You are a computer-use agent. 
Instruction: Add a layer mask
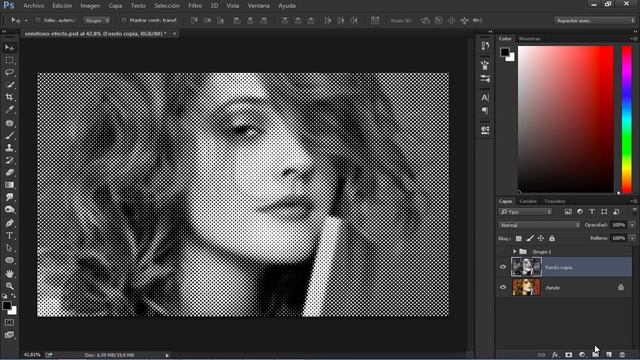[x=569, y=355]
